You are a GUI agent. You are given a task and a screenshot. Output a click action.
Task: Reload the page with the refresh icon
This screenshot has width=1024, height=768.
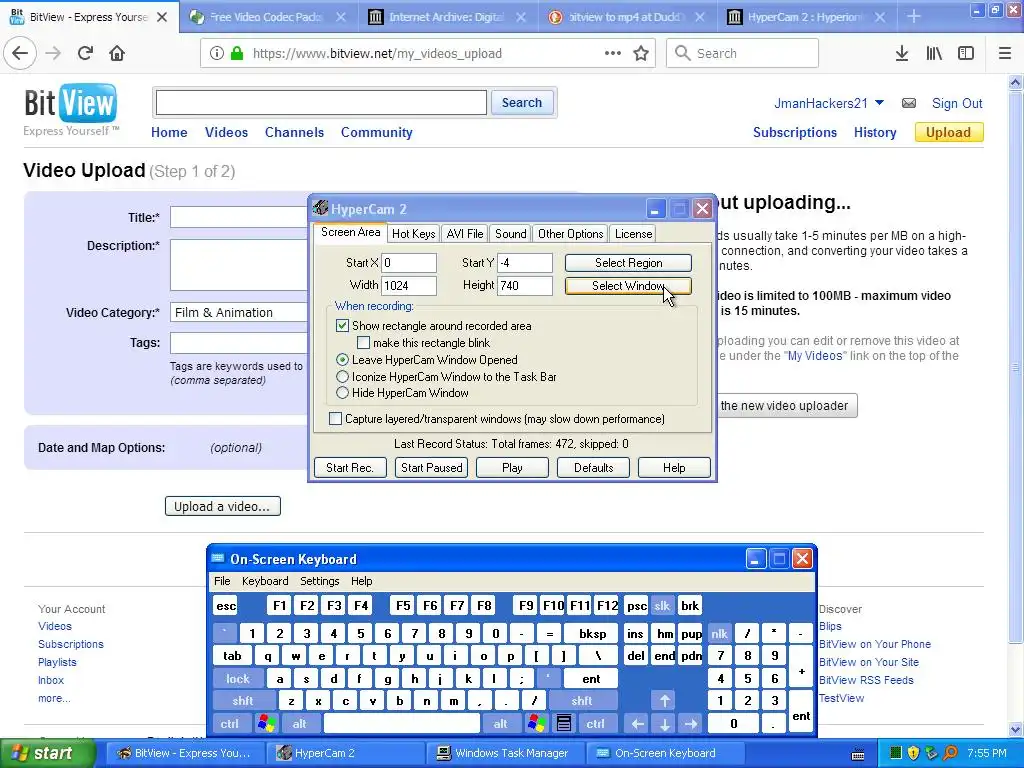tap(85, 54)
